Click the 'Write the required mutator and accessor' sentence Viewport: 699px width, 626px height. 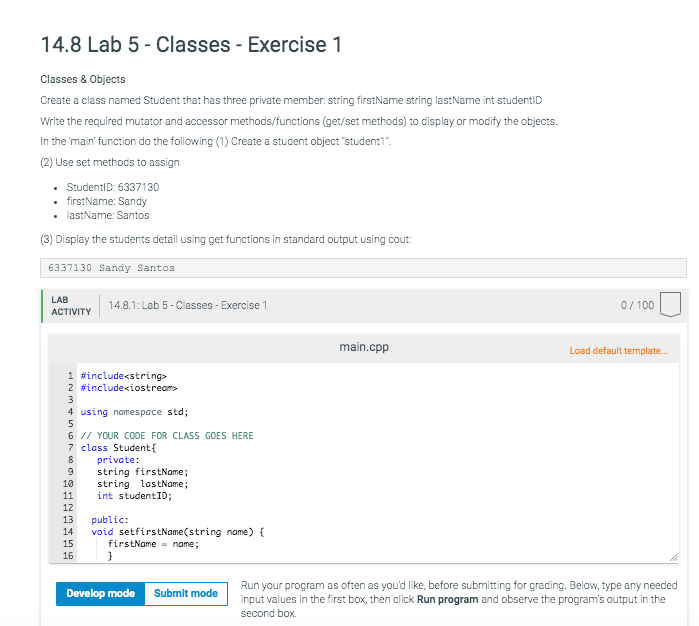tap(299, 121)
